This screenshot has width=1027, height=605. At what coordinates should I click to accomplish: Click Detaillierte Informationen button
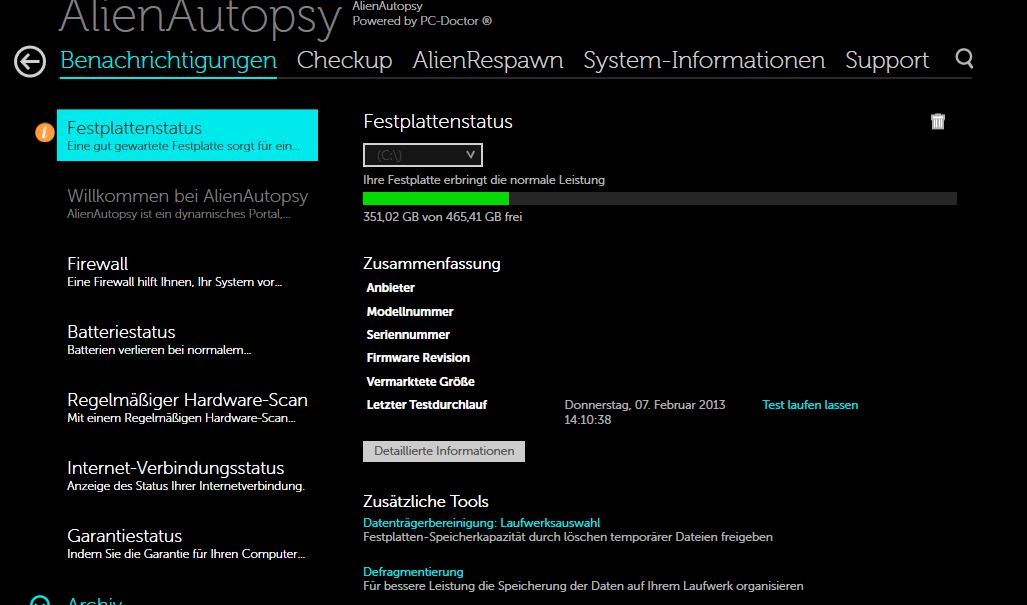tap(444, 451)
